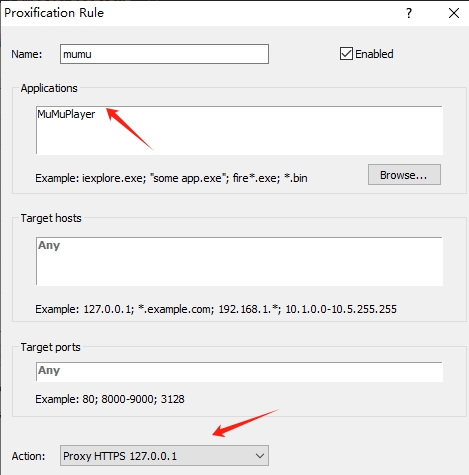The width and height of the screenshot is (469, 475).
Task: Open the Browse... file picker
Action: (404, 175)
